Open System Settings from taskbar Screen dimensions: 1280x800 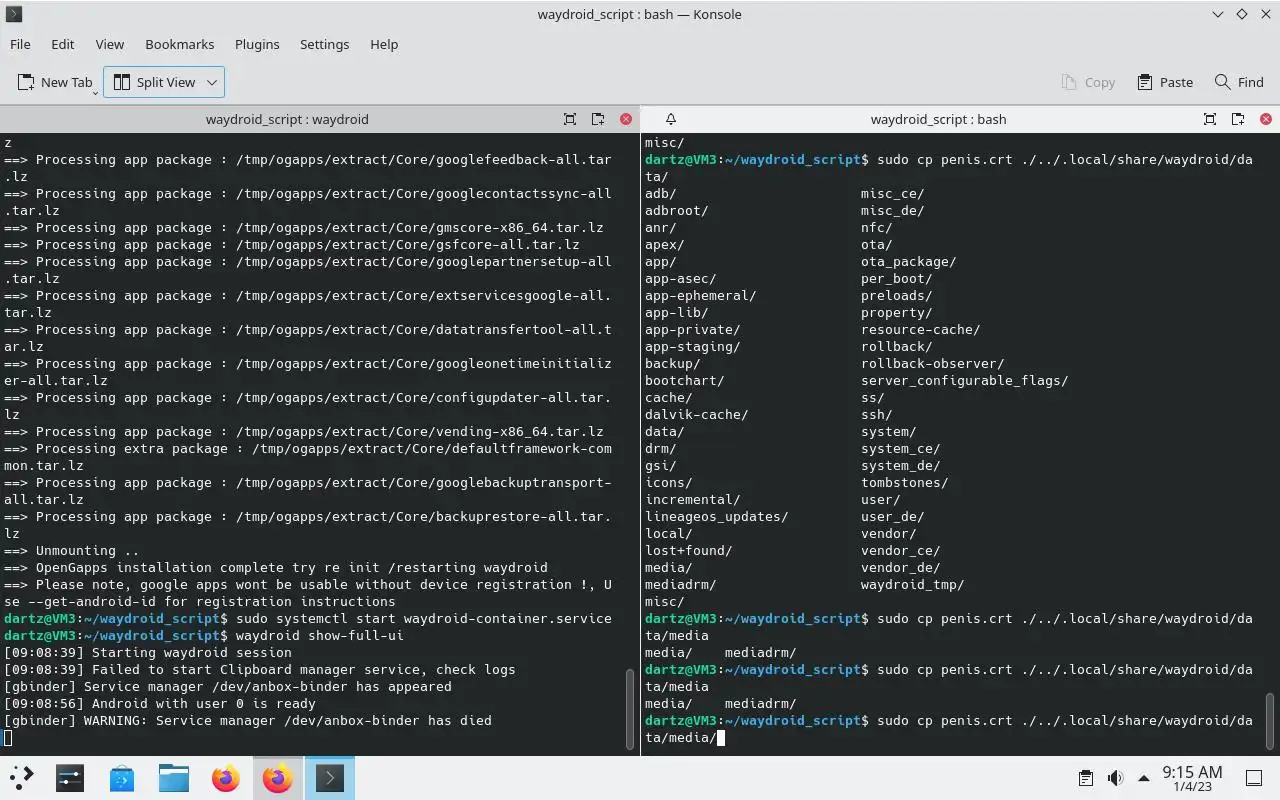coord(70,778)
